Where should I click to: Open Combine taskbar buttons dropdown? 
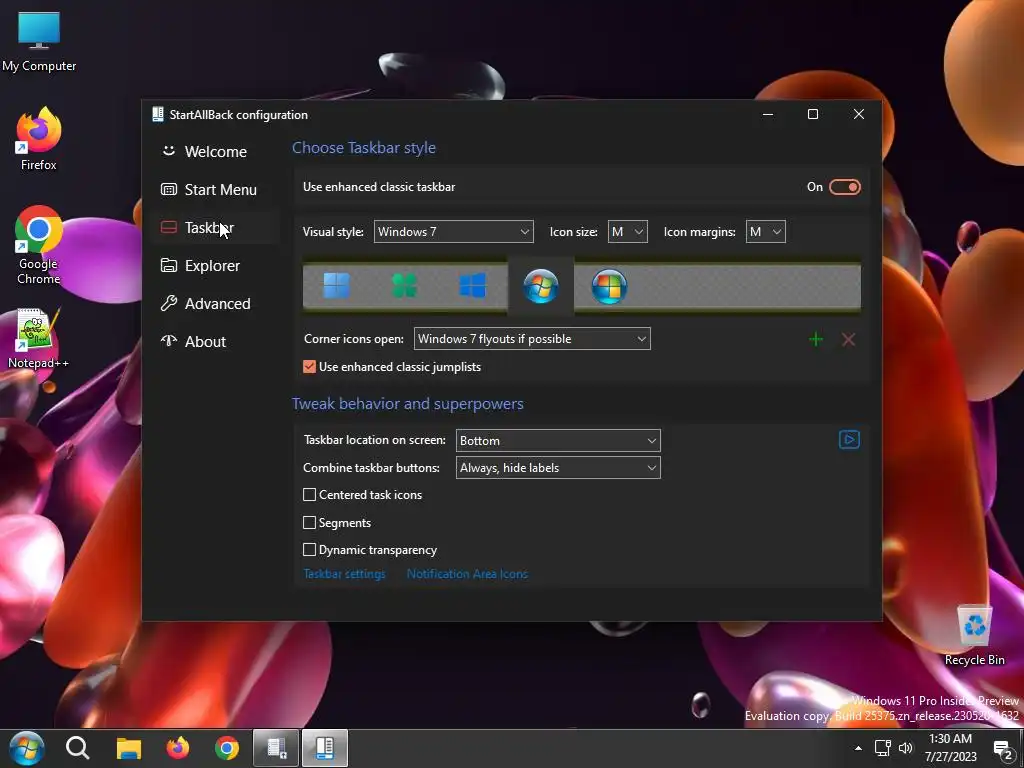(558, 468)
